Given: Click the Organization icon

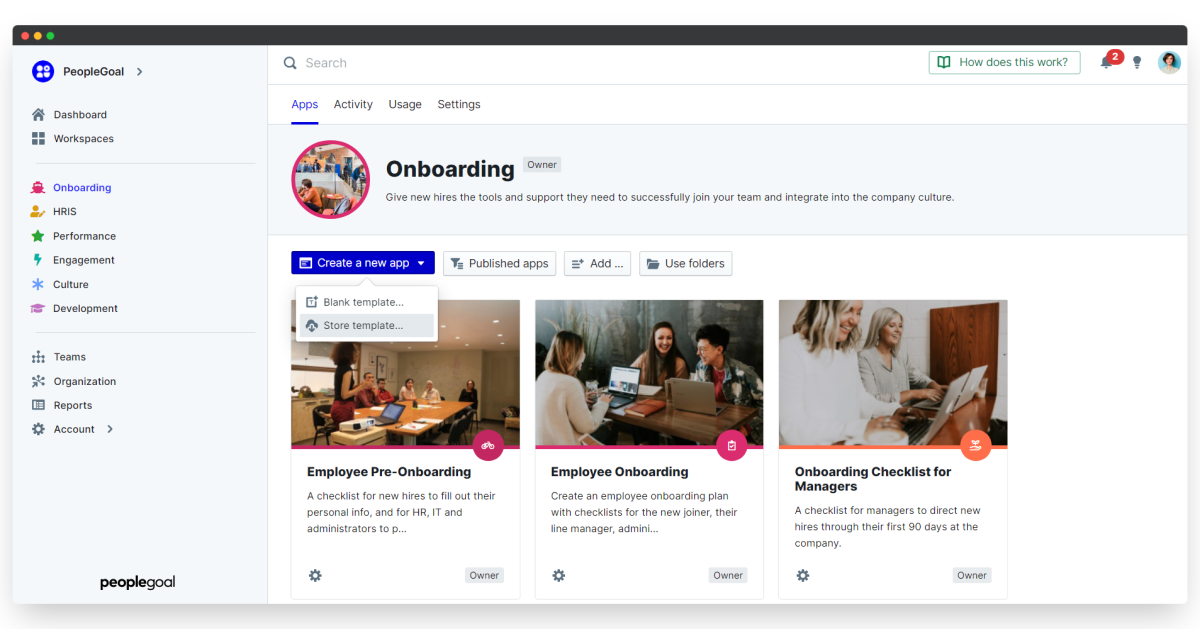Looking at the screenshot, I should pos(38,381).
